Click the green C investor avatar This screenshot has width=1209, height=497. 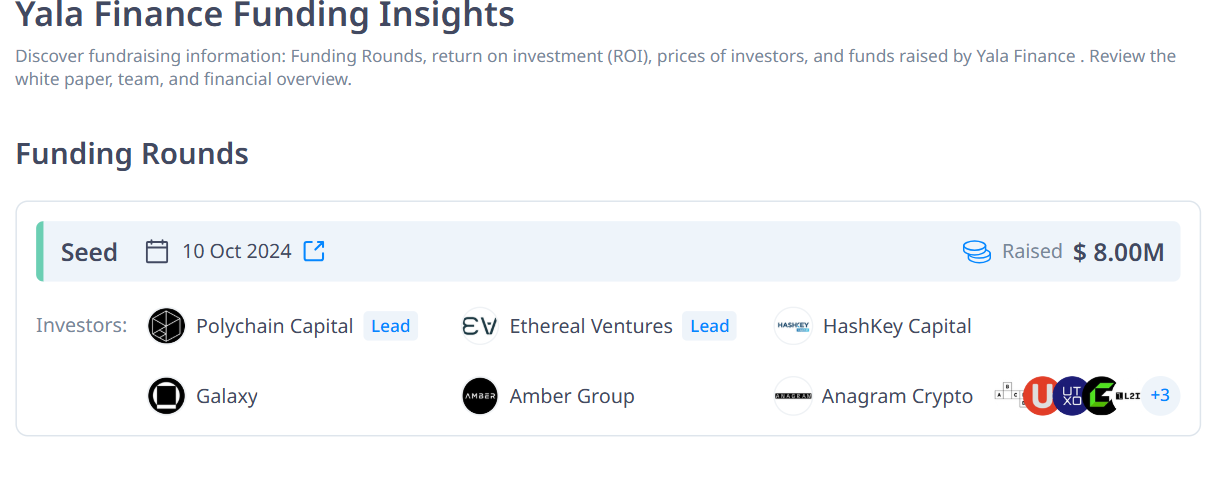[1101, 396]
